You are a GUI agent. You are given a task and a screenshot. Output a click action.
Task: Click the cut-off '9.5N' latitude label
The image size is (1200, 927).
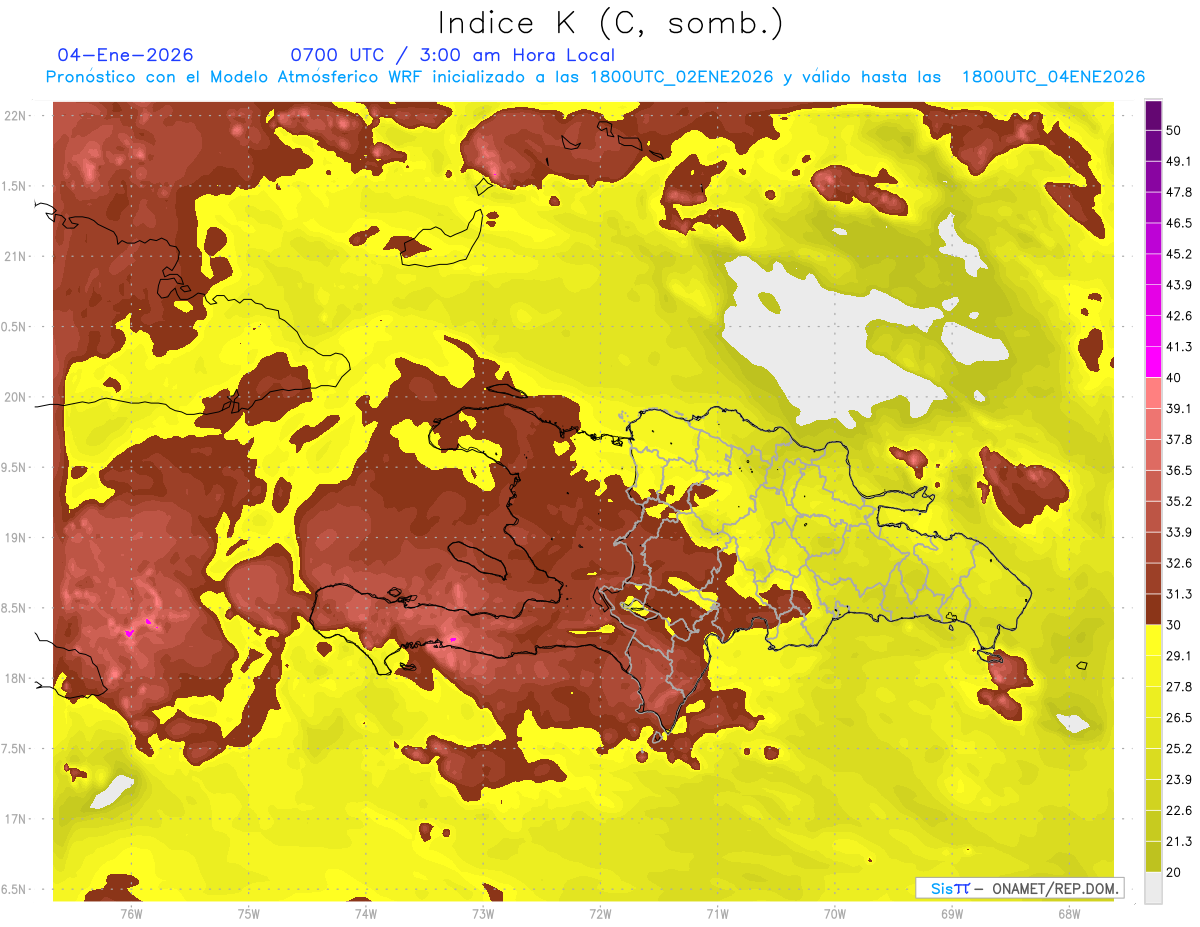coord(16,468)
